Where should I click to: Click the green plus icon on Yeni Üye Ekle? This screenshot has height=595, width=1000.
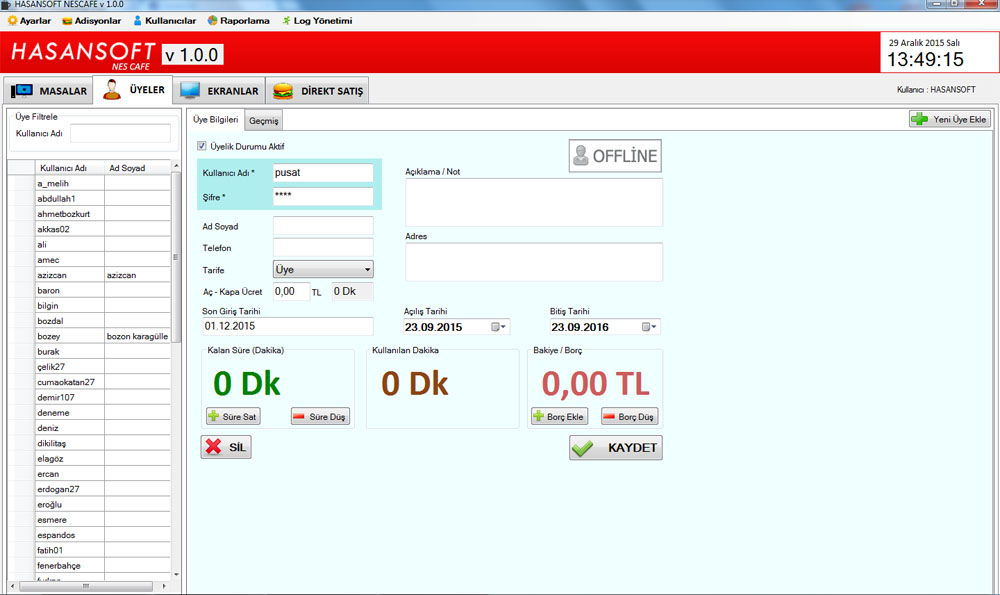click(919, 119)
